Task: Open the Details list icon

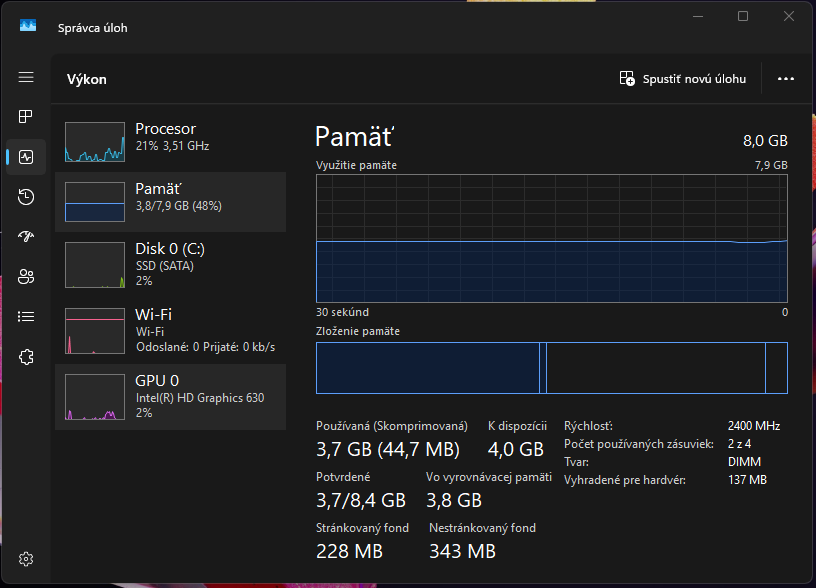Action: (x=26, y=317)
